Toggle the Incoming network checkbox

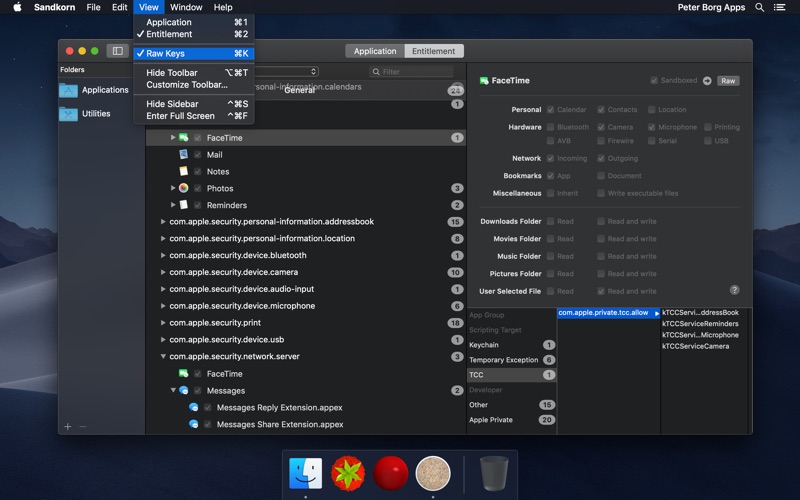pos(551,158)
